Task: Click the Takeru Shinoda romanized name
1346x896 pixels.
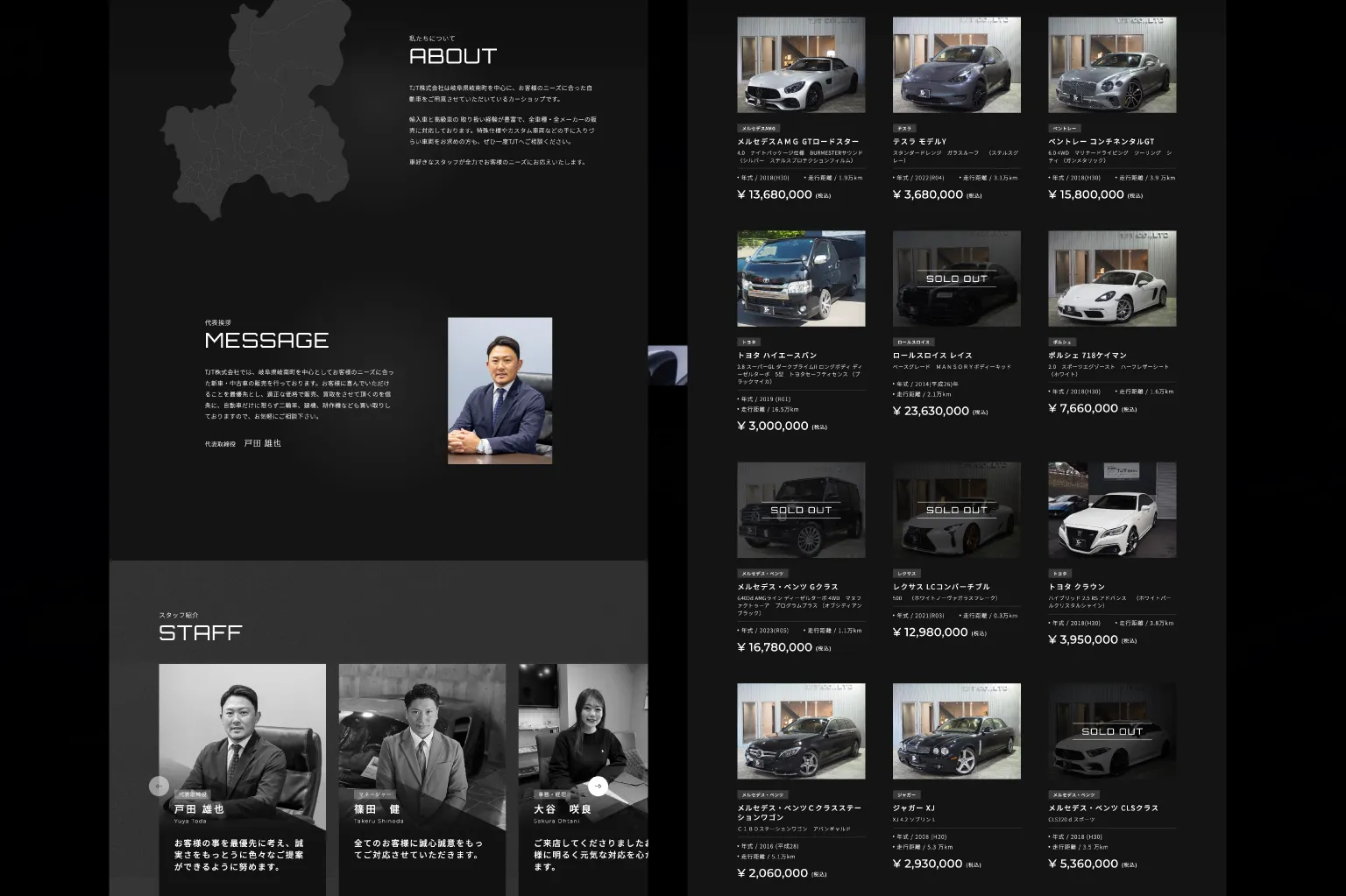Action: pyautogui.click(x=379, y=822)
